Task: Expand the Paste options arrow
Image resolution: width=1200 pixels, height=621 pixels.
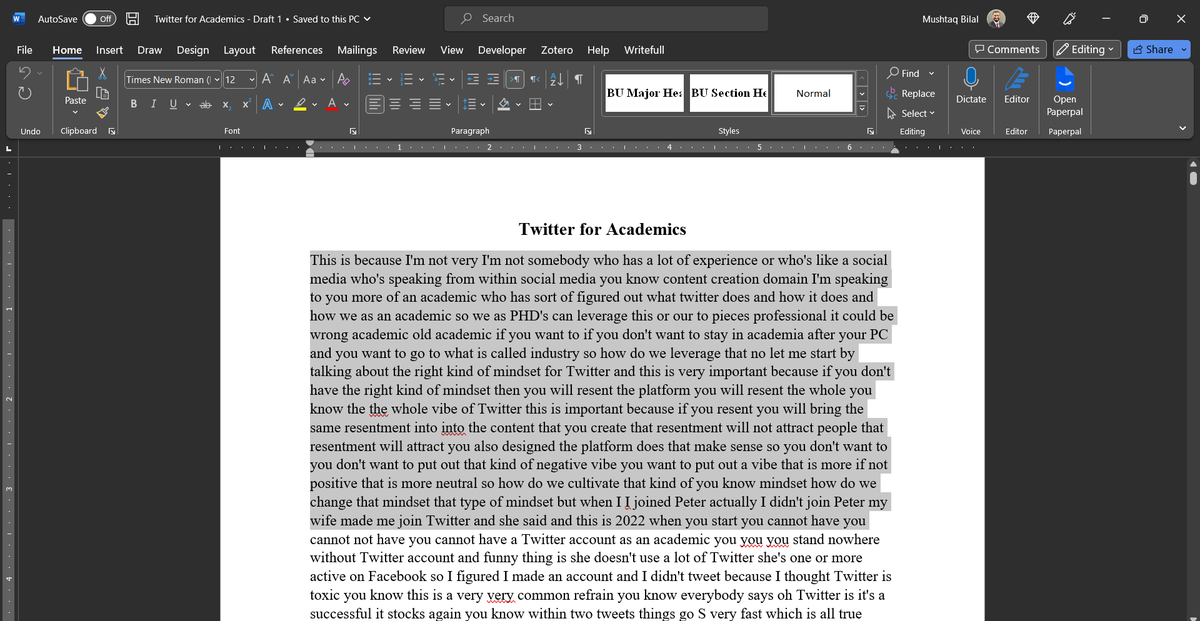Action: 76,112
